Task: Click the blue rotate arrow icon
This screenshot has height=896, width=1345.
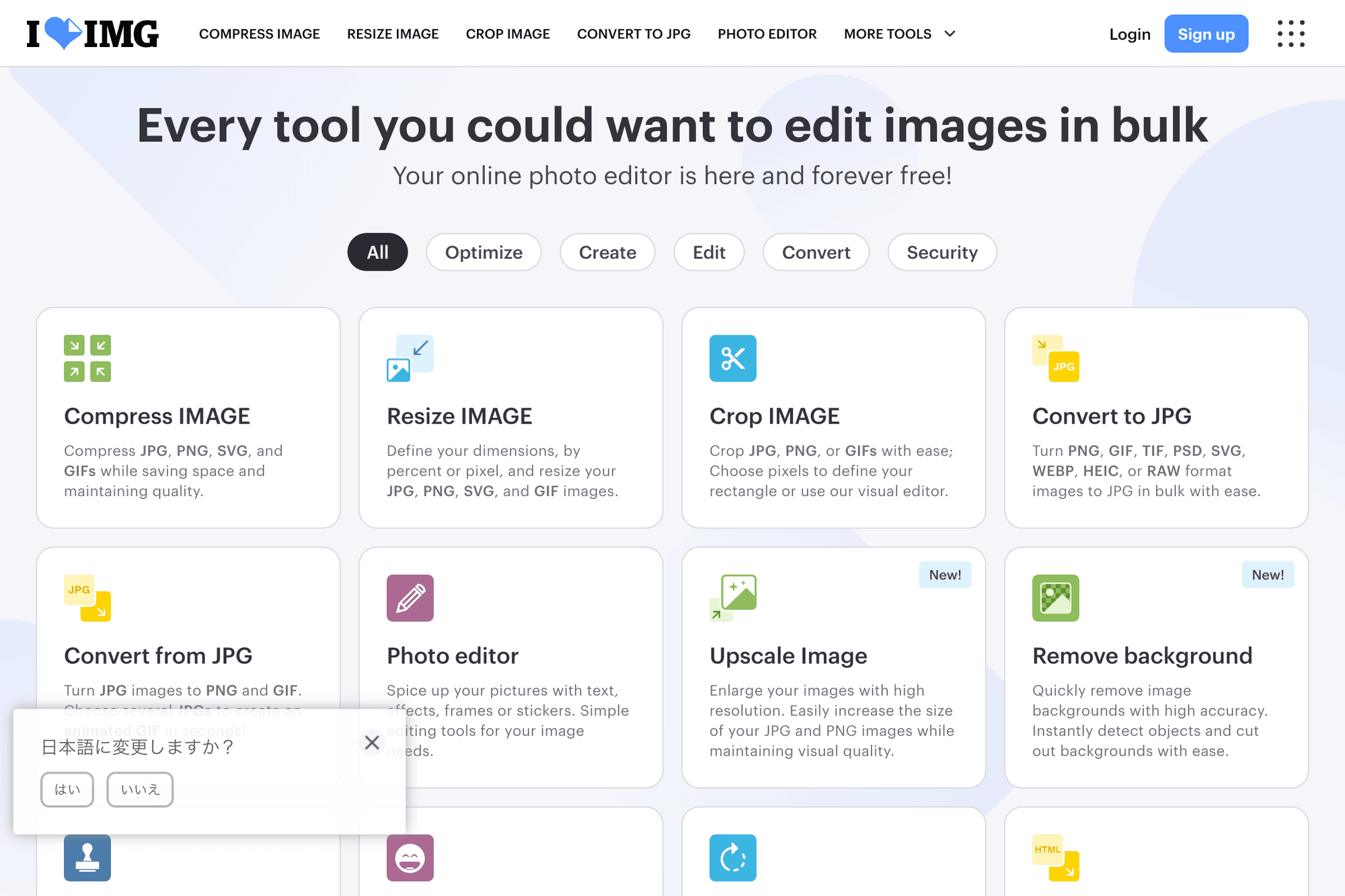Action: [733, 858]
